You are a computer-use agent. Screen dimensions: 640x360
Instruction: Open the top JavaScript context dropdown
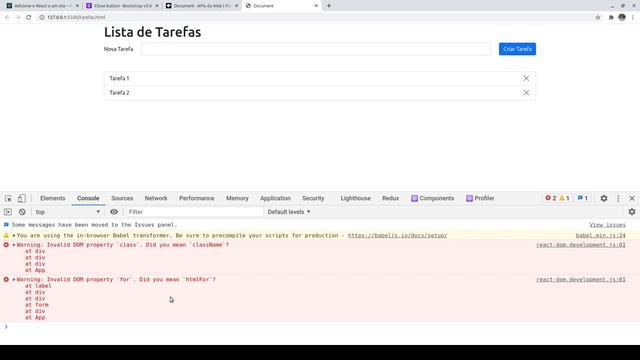tap(67, 212)
